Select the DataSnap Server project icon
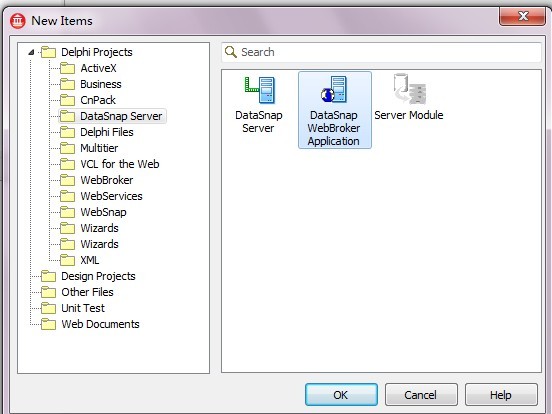This screenshot has width=552, height=414. click(x=260, y=90)
